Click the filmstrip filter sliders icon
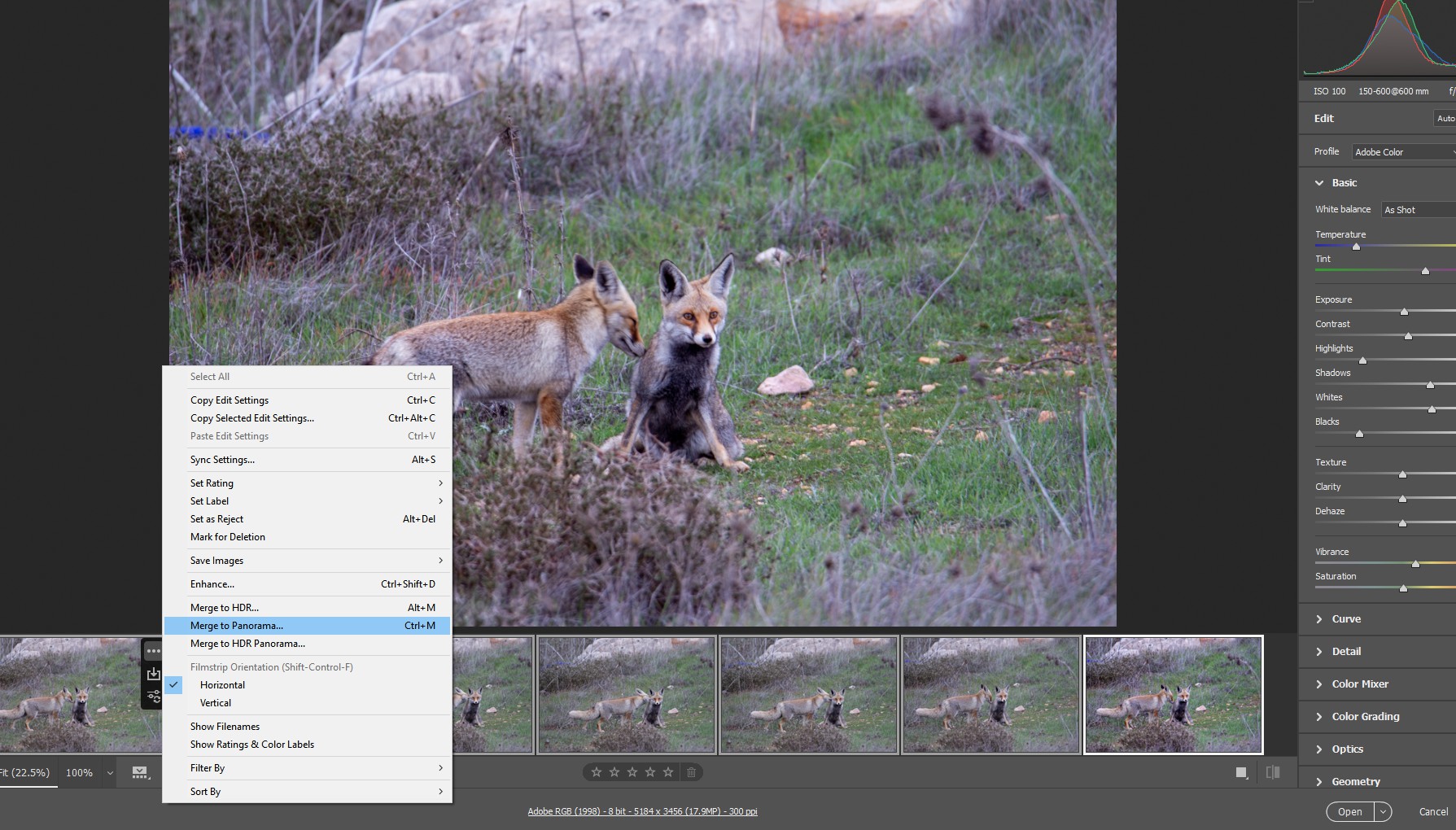The height and width of the screenshot is (830, 1456). [x=153, y=696]
